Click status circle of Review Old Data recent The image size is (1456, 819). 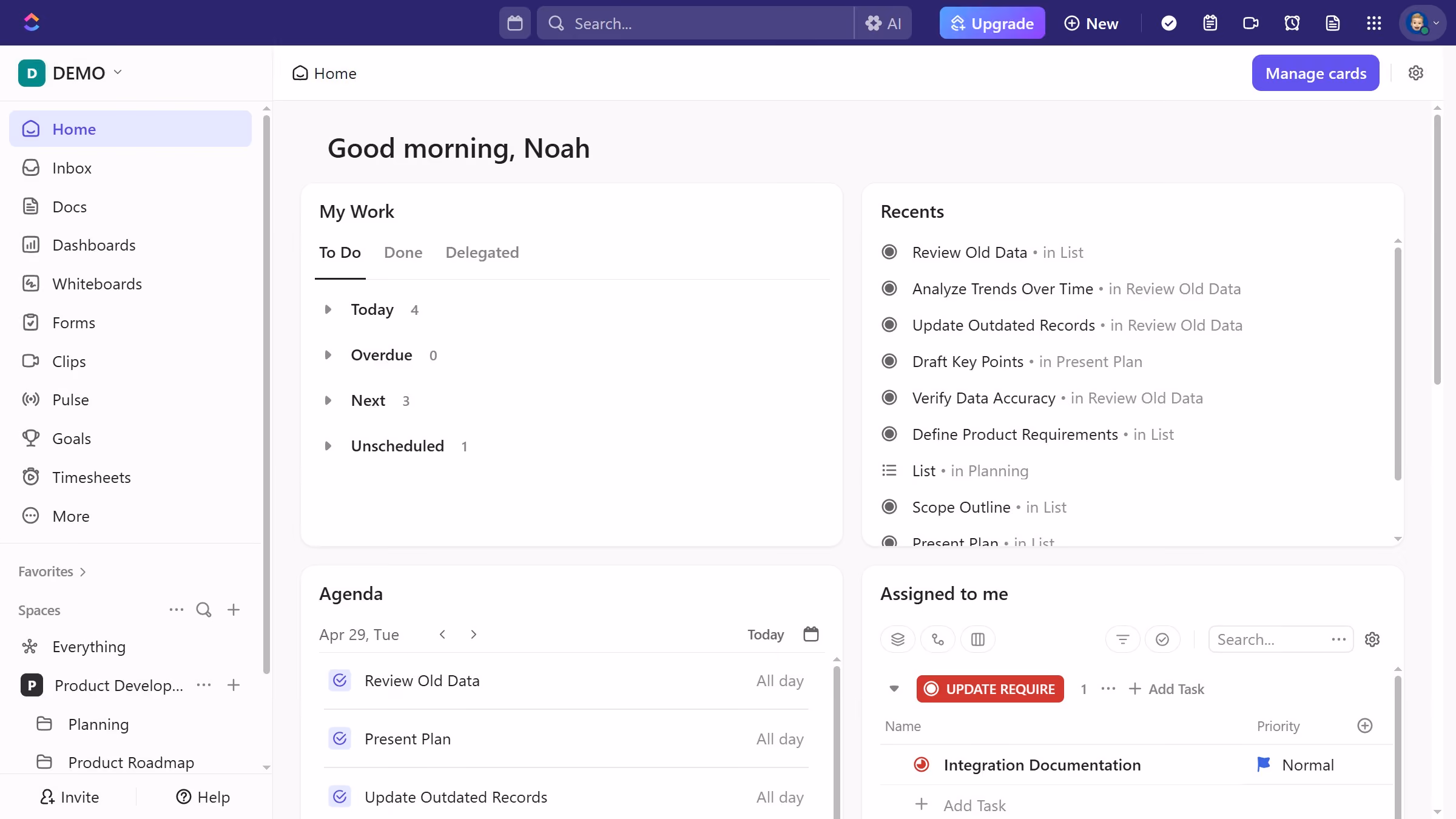click(x=889, y=252)
